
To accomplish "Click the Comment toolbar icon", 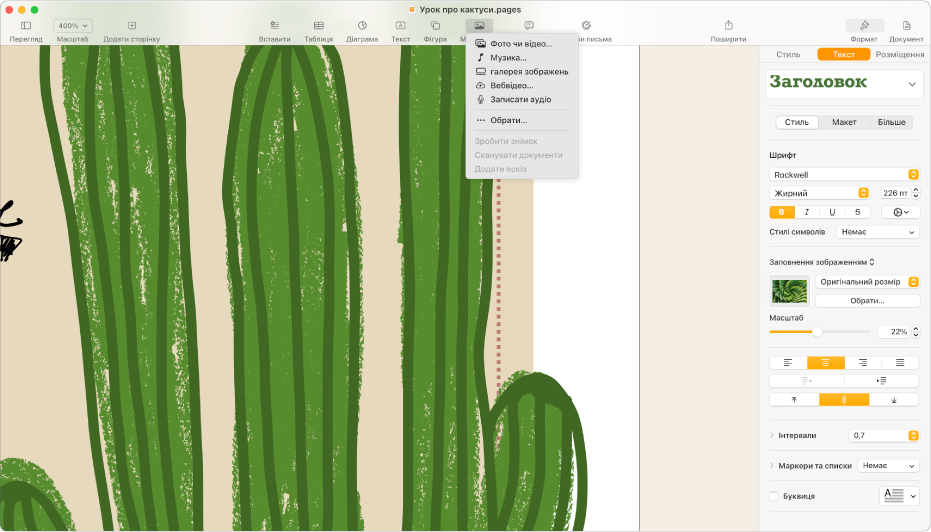I will coord(529,26).
